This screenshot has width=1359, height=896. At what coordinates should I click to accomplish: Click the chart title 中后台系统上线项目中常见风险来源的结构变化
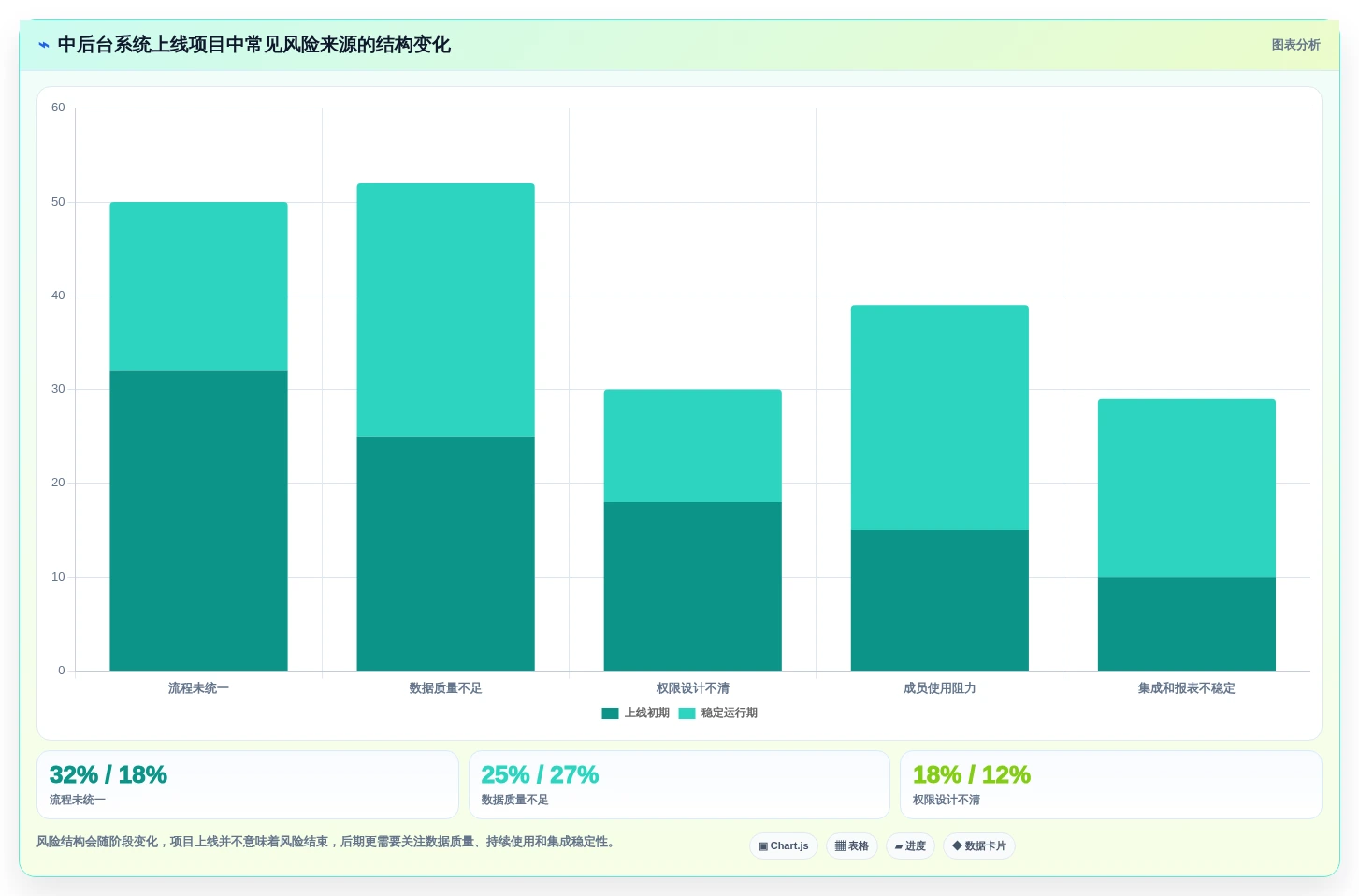253,45
